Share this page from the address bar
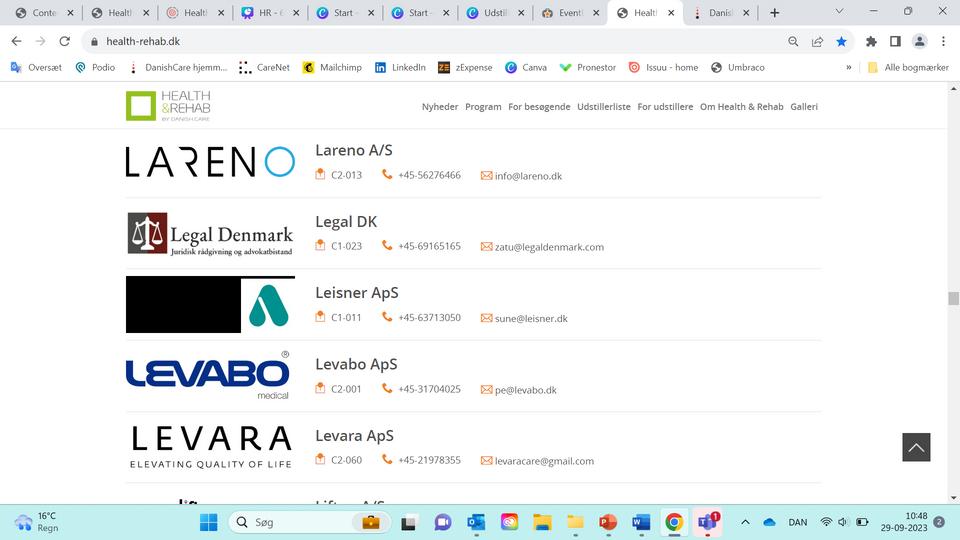This screenshot has height=540, width=960. (817, 41)
